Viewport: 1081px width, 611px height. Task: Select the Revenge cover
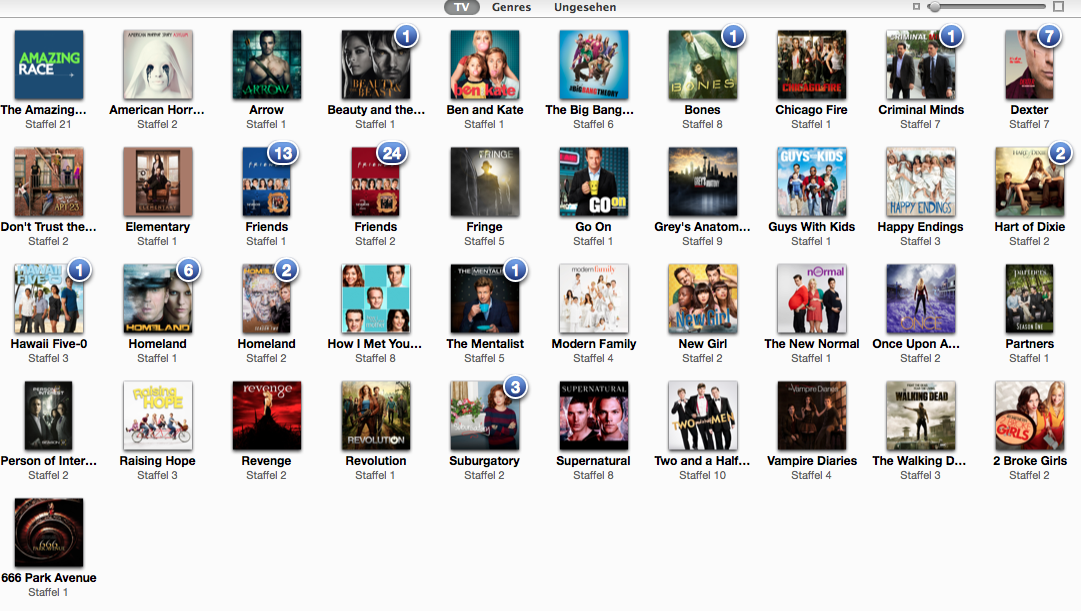pos(266,416)
